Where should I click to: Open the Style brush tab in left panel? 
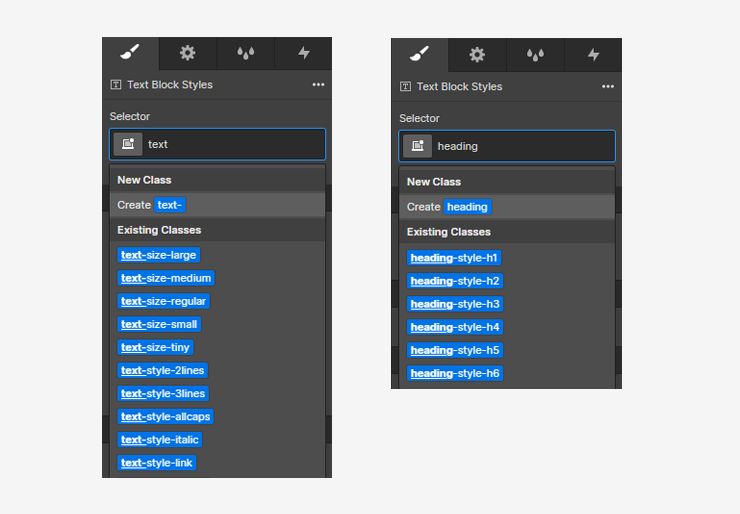point(130,53)
